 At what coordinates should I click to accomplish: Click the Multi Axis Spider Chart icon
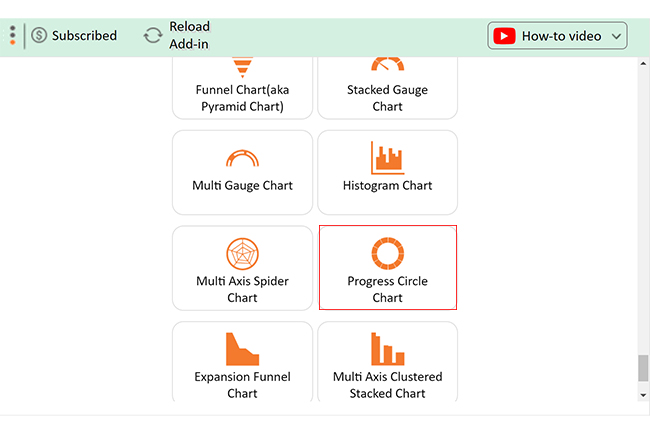(243, 254)
